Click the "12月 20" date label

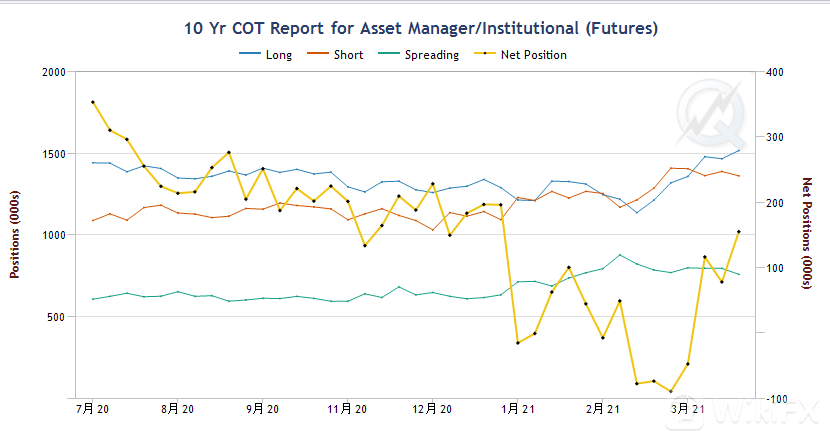point(433,409)
